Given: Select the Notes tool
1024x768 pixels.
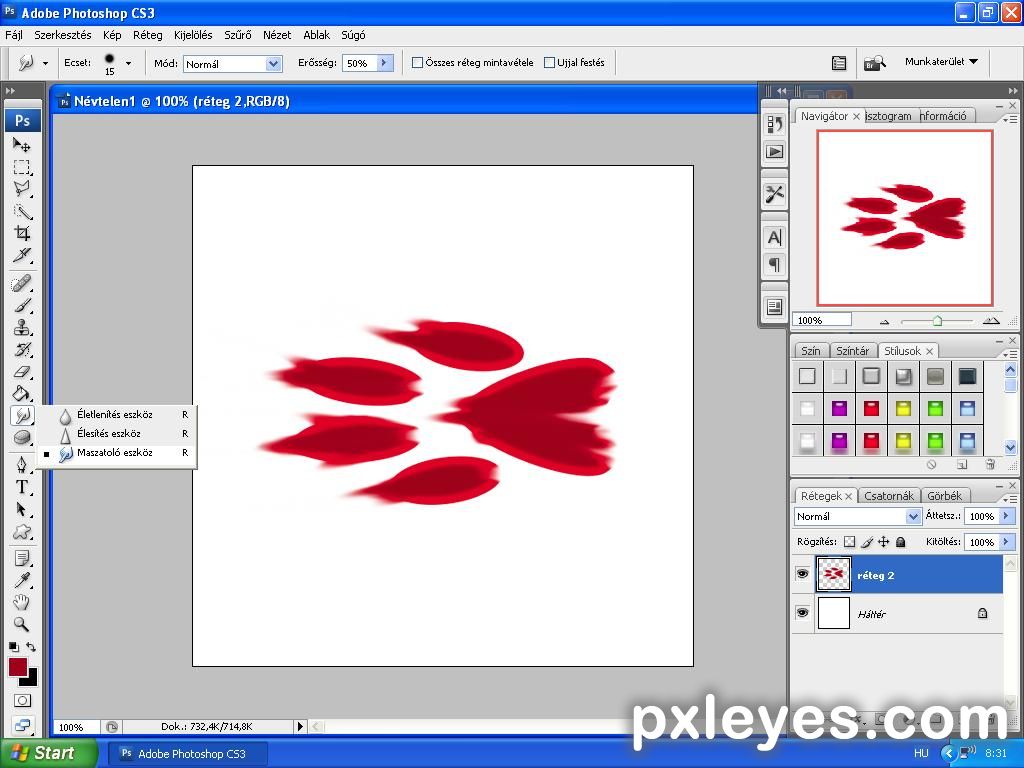Looking at the screenshot, I should tap(22, 558).
